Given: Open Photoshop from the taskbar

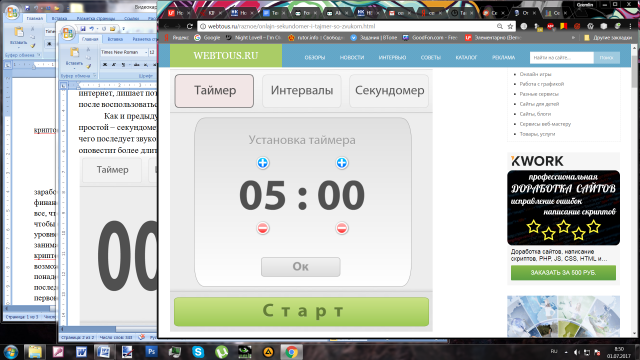Looking at the screenshot, I should [x=151, y=351].
